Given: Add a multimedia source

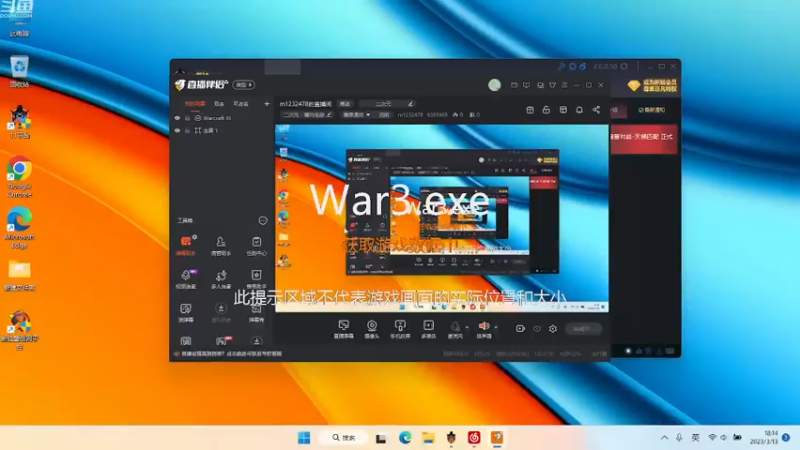Looking at the screenshot, I should coord(429,329).
